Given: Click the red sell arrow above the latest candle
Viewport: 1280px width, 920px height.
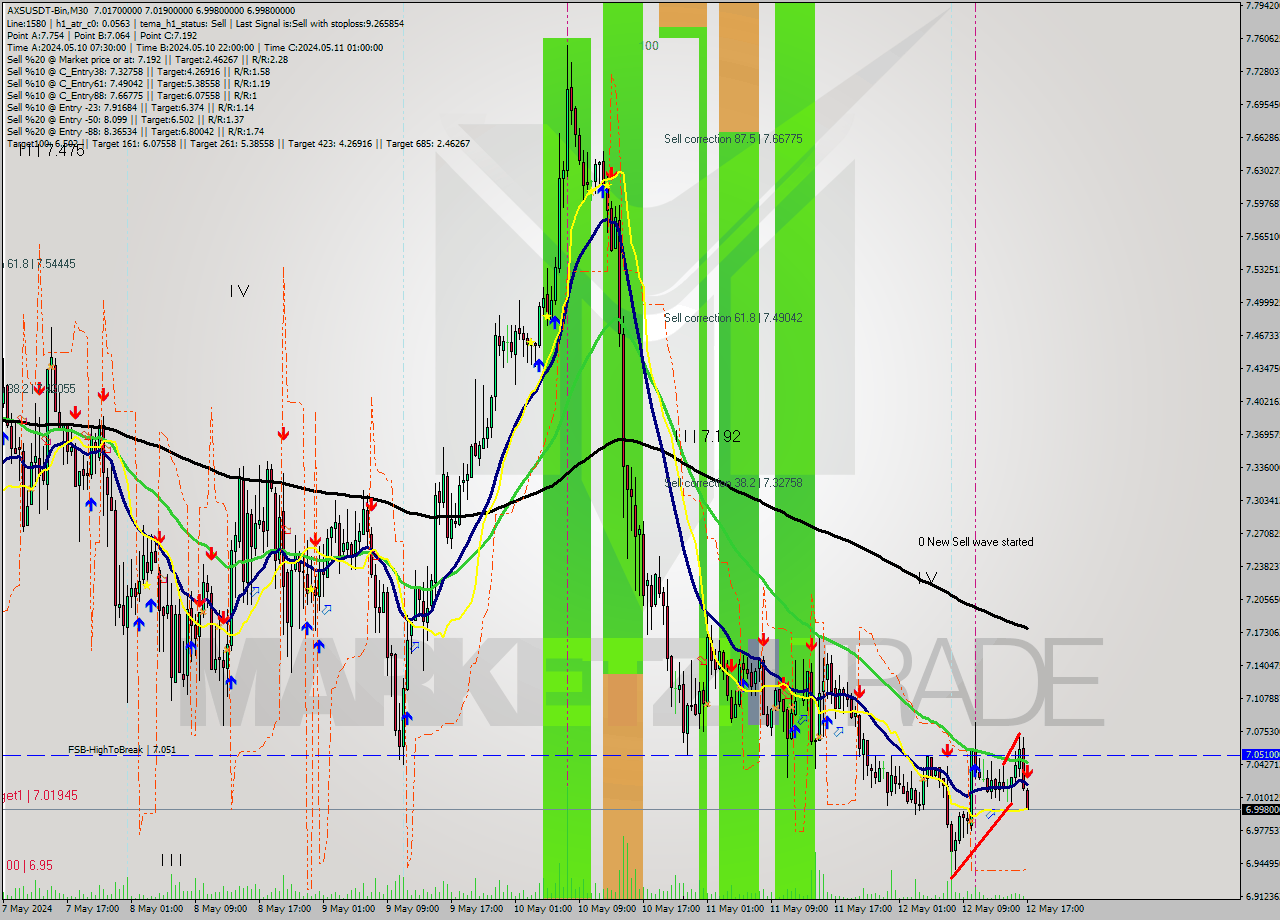Looking at the screenshot, I should click(x=1027, y=772).
